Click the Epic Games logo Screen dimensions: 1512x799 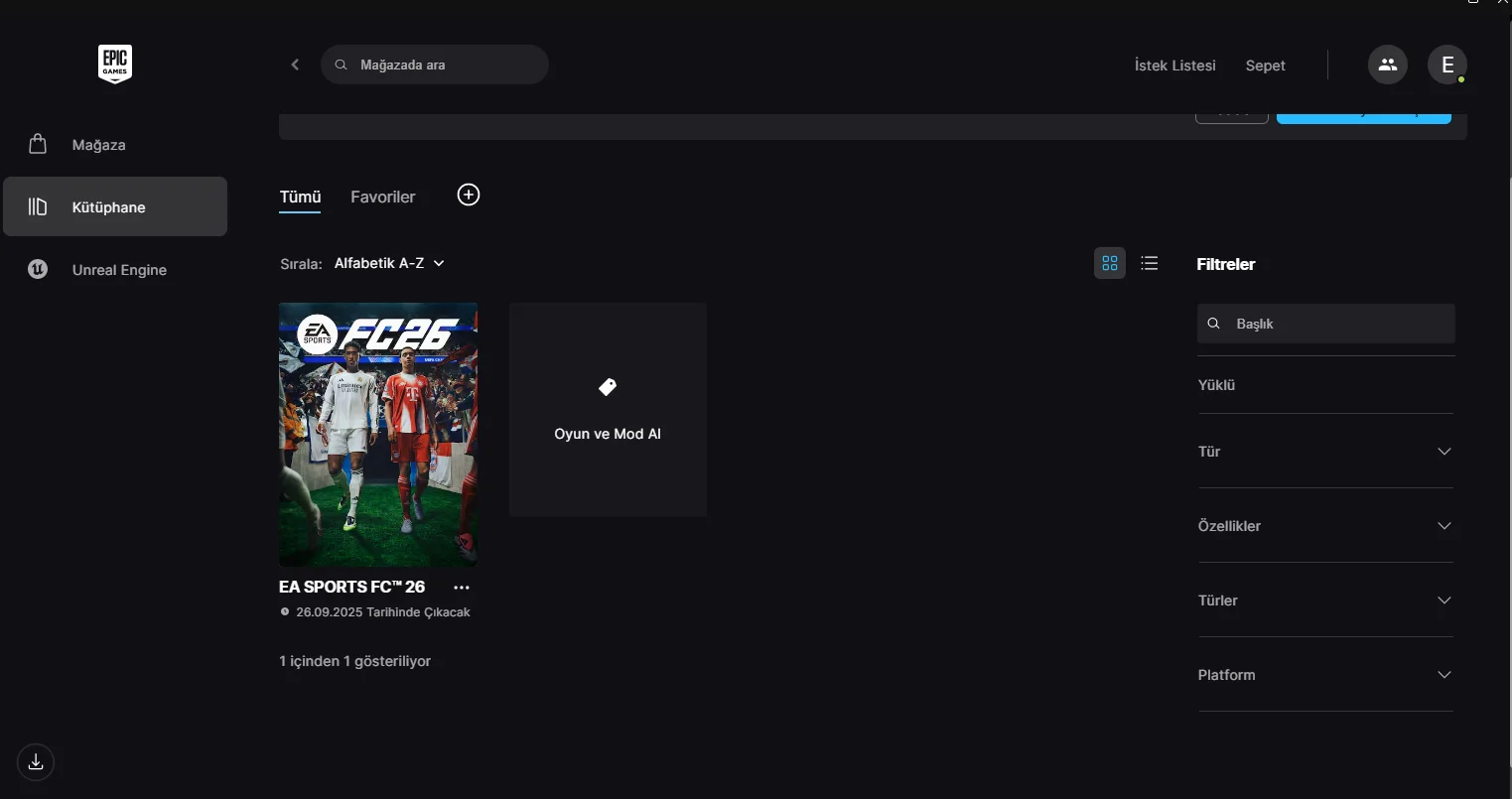click(115, 65)
